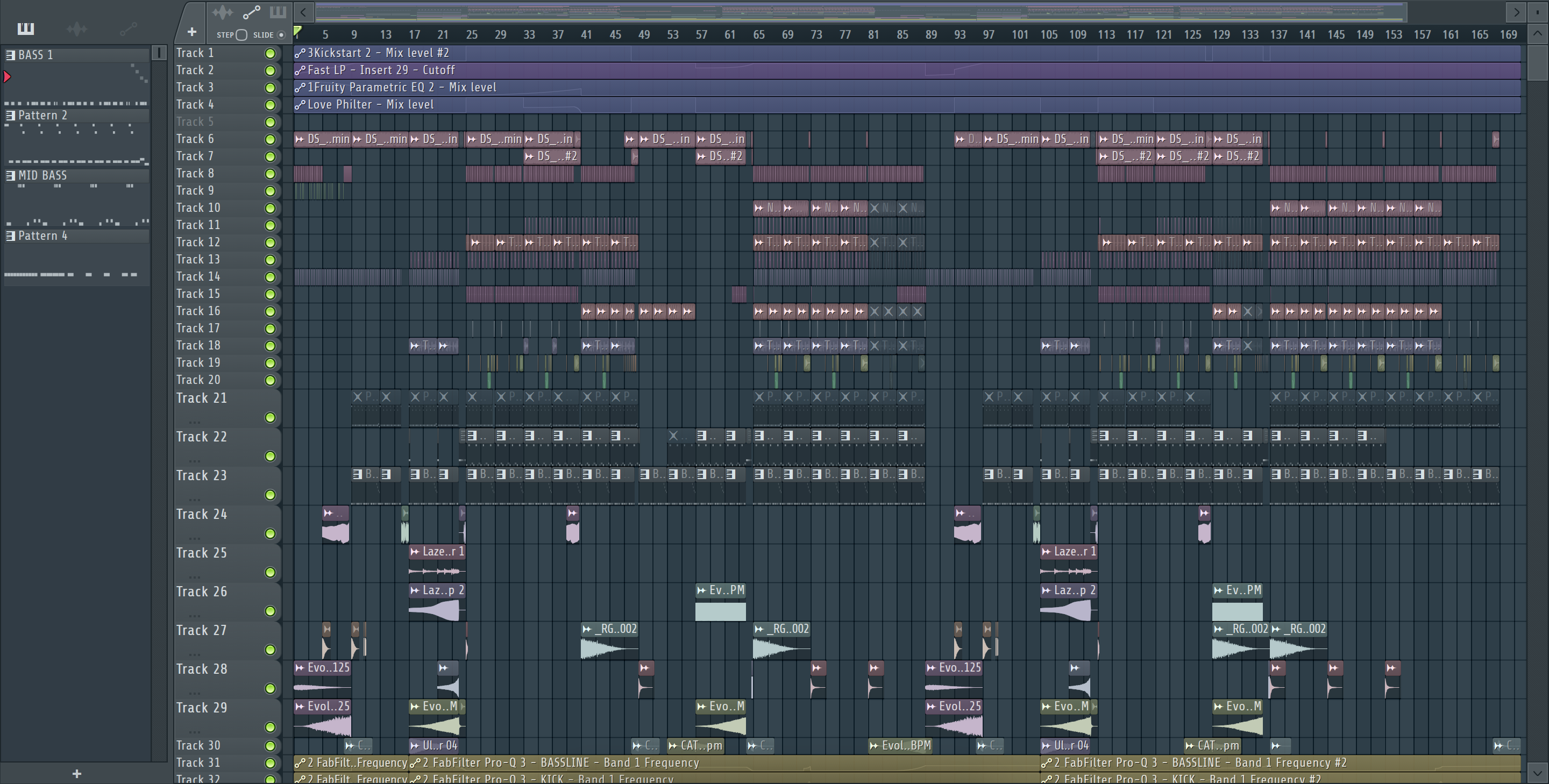
Task: Click the corner button above the vertical scrollbar
Action: [1537, 12]
